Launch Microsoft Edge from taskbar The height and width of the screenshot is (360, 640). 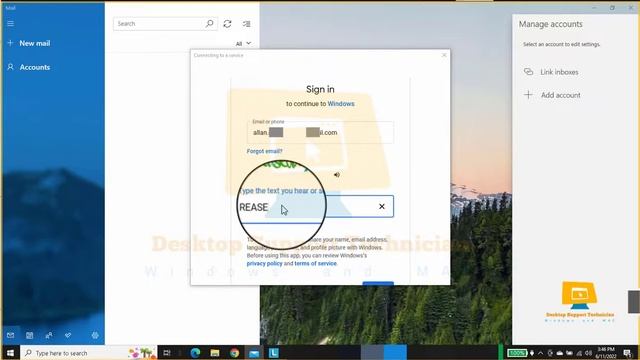(x=195, y=353)
